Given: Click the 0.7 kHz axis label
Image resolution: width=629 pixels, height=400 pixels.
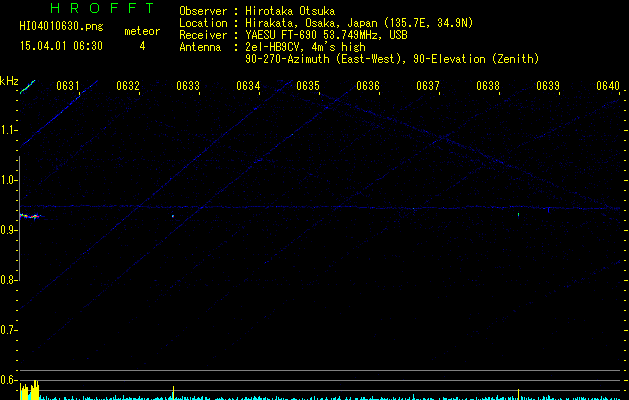Looking at the screenshot, I should (x=8, y=330).
